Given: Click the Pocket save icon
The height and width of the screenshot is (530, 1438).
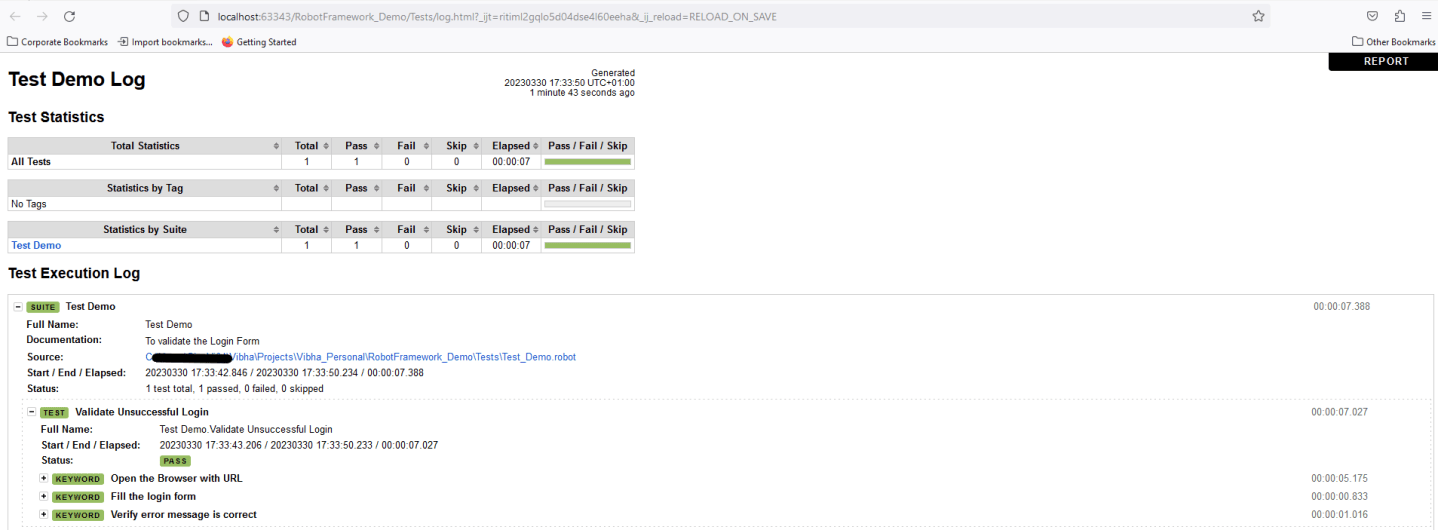Looking at the screenshot, I should [x=1373, y=16].
